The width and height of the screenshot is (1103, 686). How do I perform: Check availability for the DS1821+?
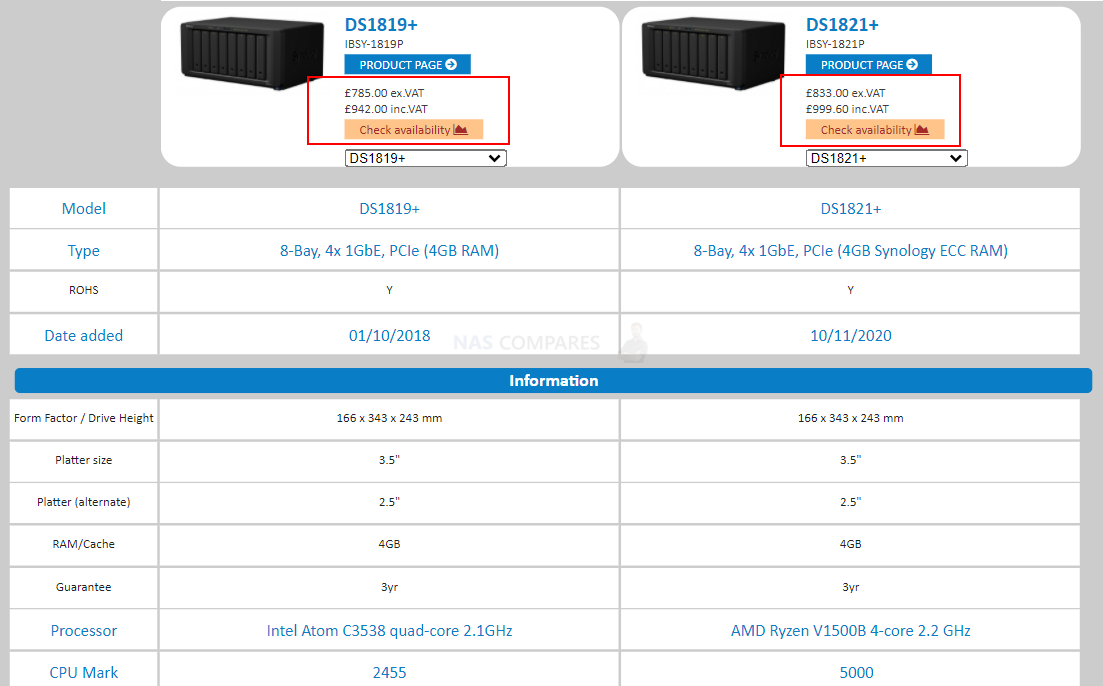coord(875,129)
